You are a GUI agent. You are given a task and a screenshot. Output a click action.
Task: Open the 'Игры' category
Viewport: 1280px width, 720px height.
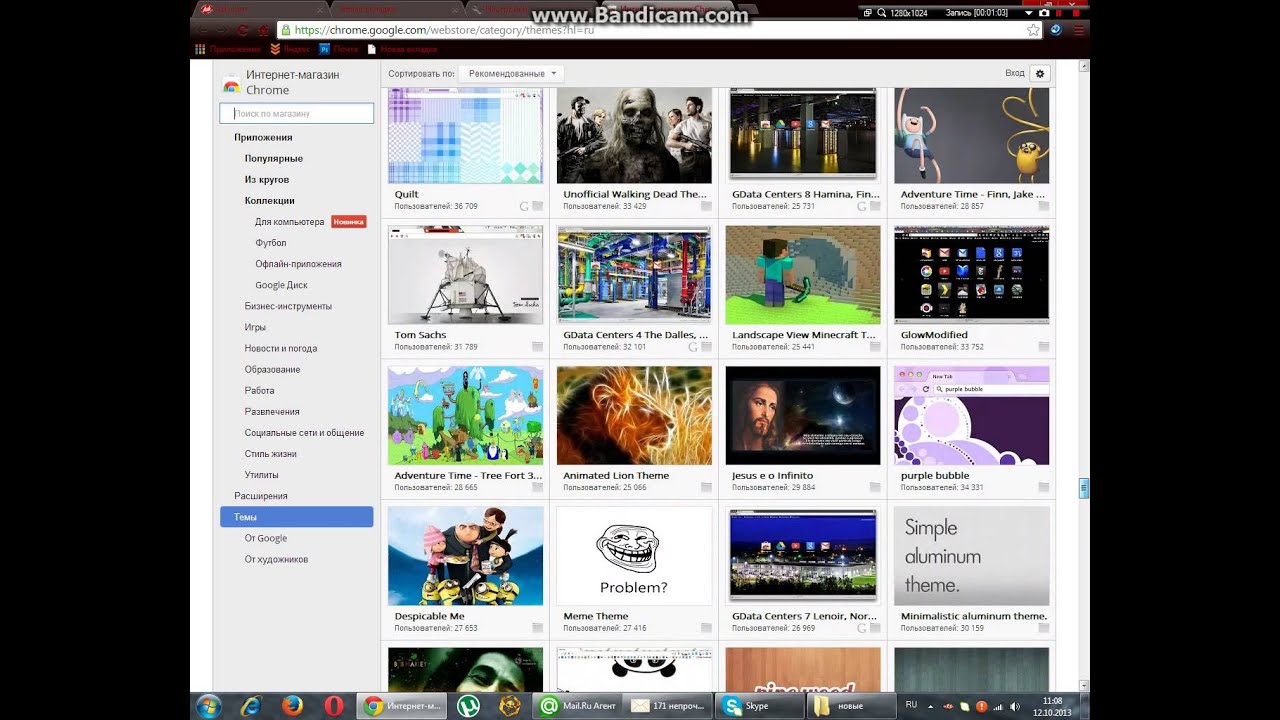pyautogui.click(x=255, y=327)
